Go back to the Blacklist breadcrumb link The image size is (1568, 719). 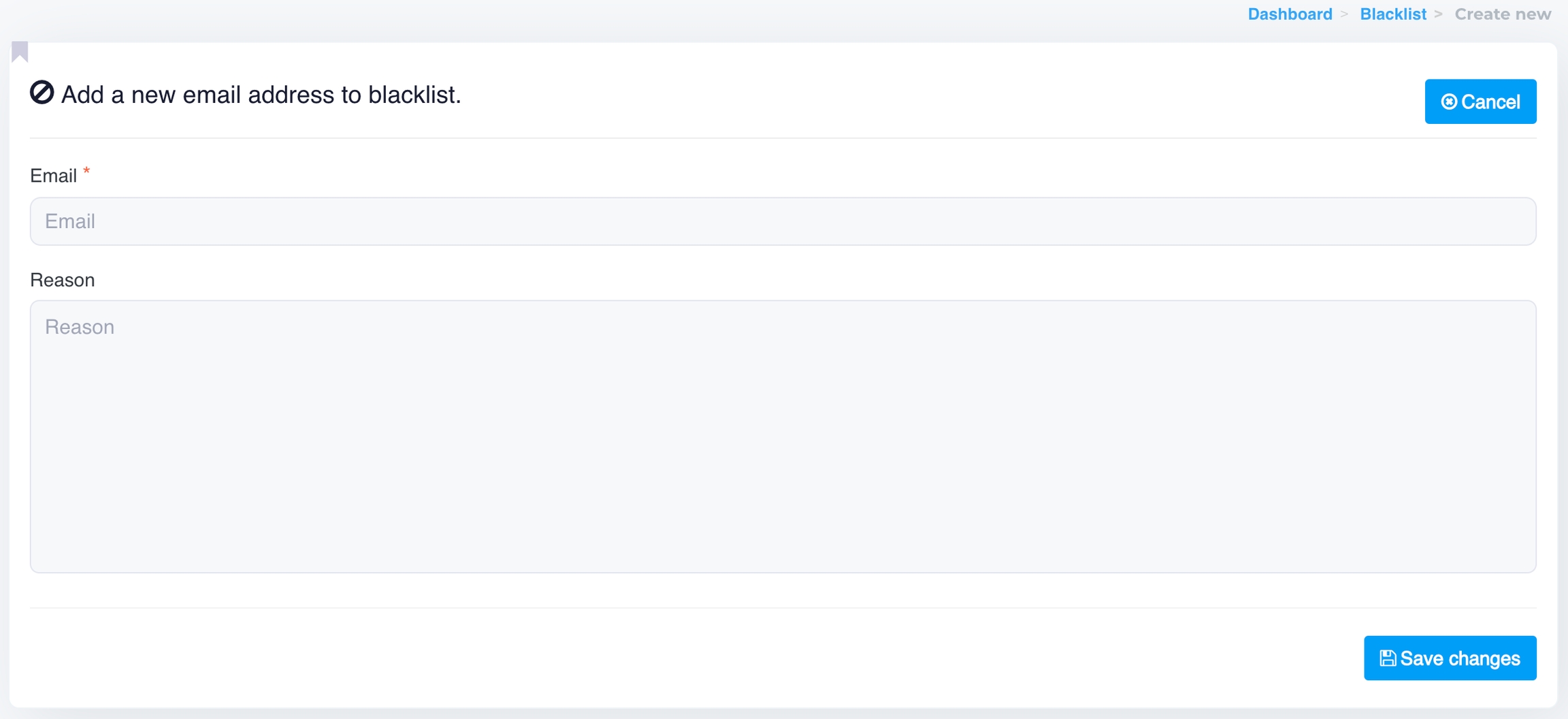(x=1392, y=14)
